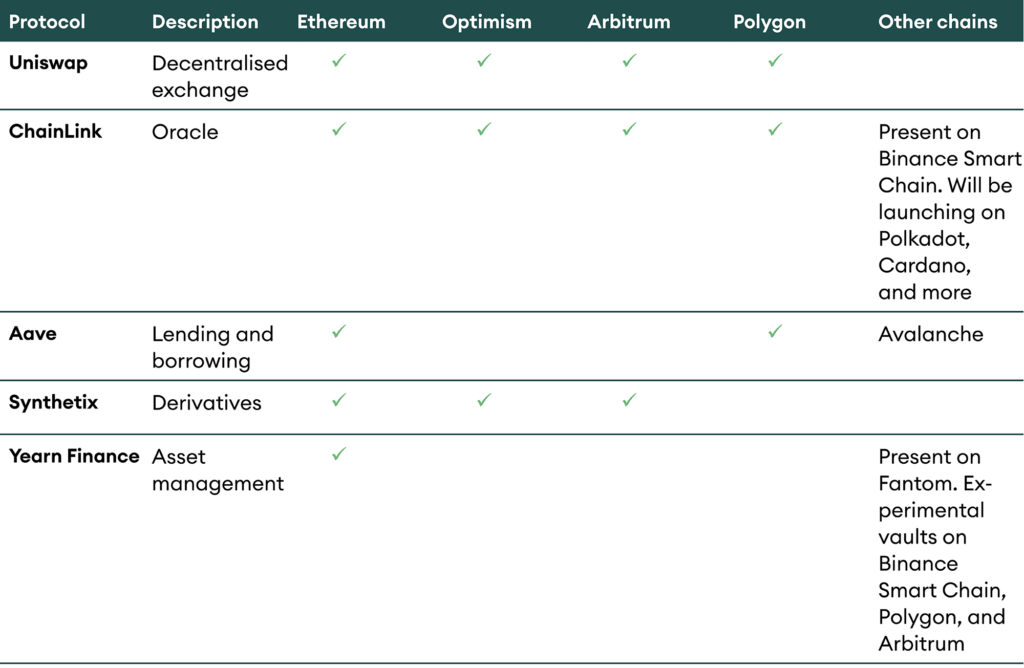The image size is (1024, 668).
Task: Select the Uniswap protocol name
Action: (47, 62)
